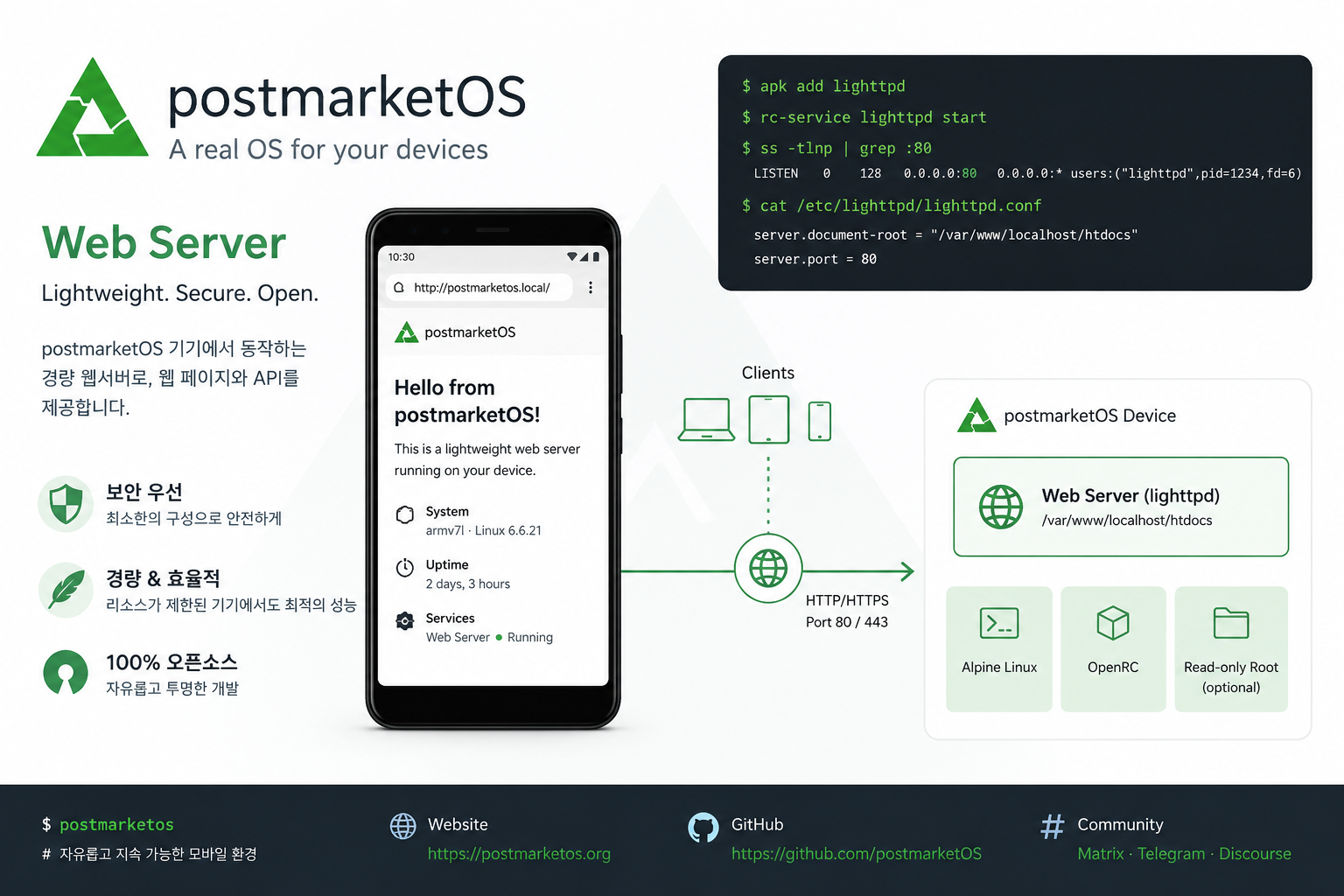
Task: Click the postmarketOS logo in phone page header
Action: click(406, 332)
